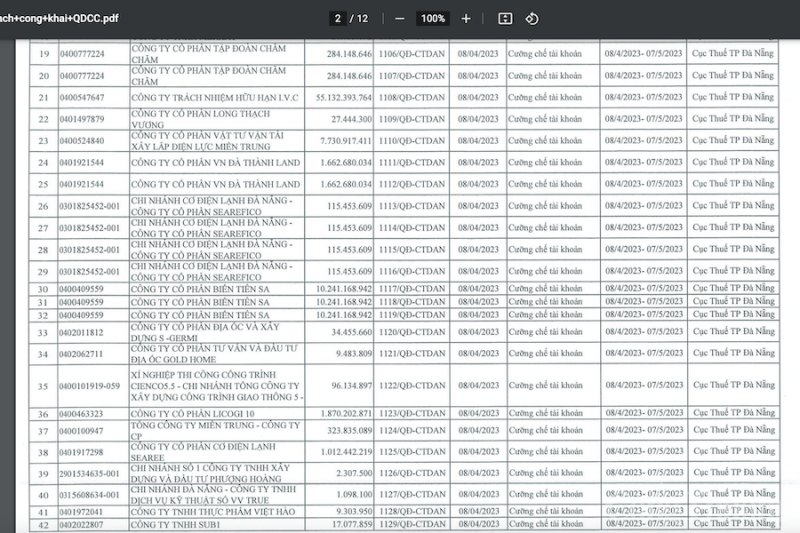This screenshot has height=533, width=800.
Task: Select decision number 1111/QĐ-CTĐAN
Action: click(412, 163)
